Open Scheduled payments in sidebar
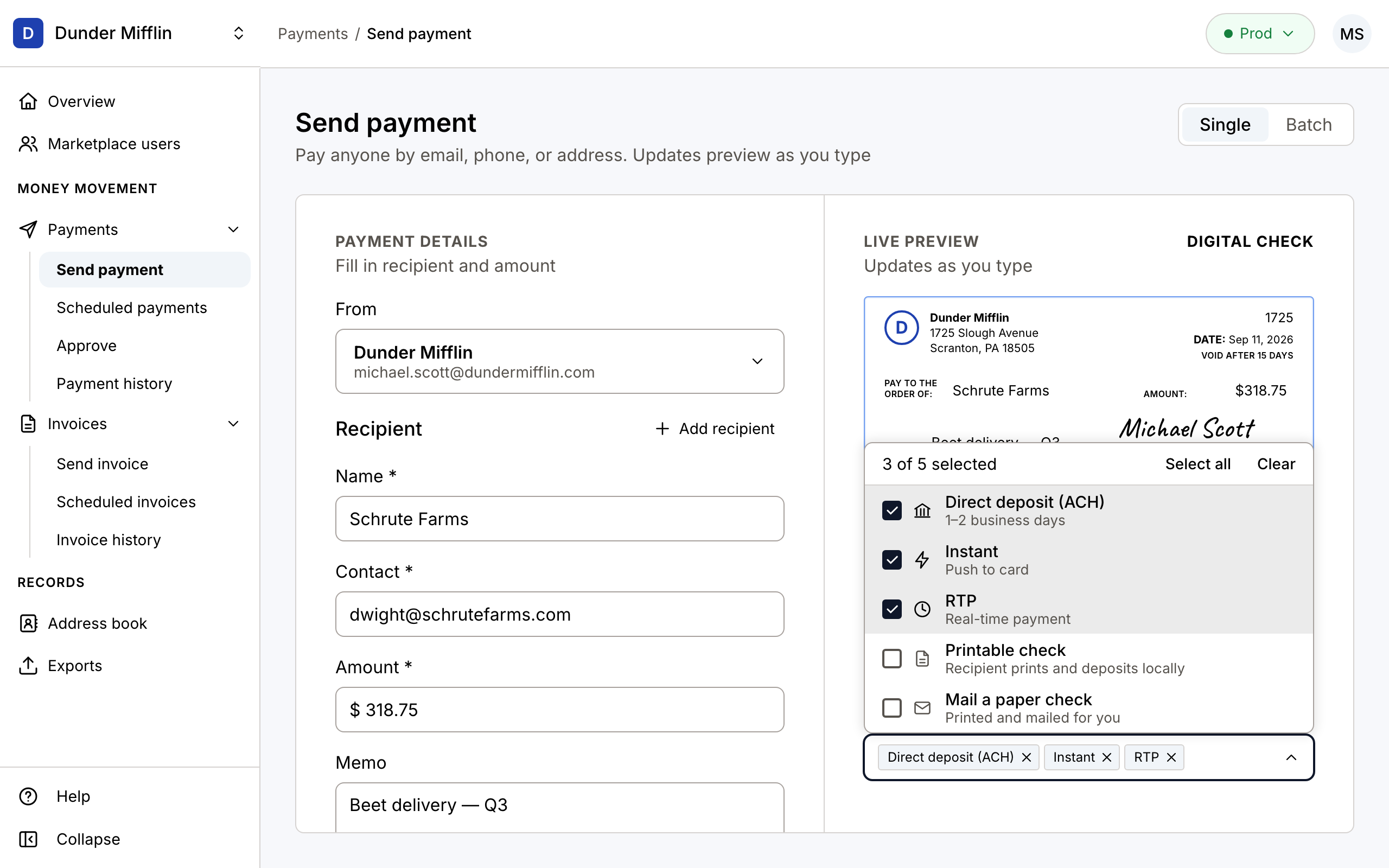Screen dimensions: 1389x868 pyautogui.click(x=145, y=308)
